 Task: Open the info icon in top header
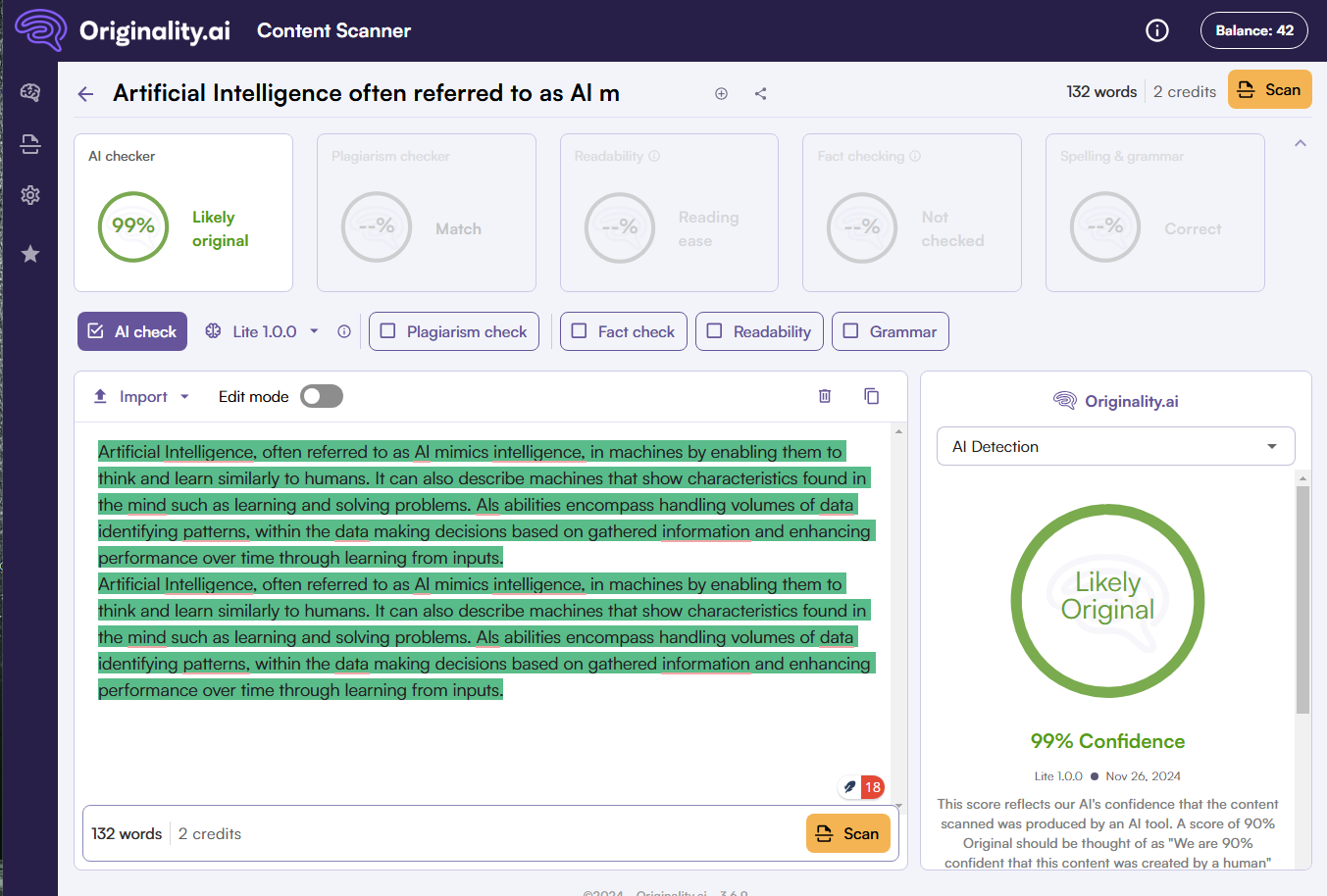click(1157, 30)
